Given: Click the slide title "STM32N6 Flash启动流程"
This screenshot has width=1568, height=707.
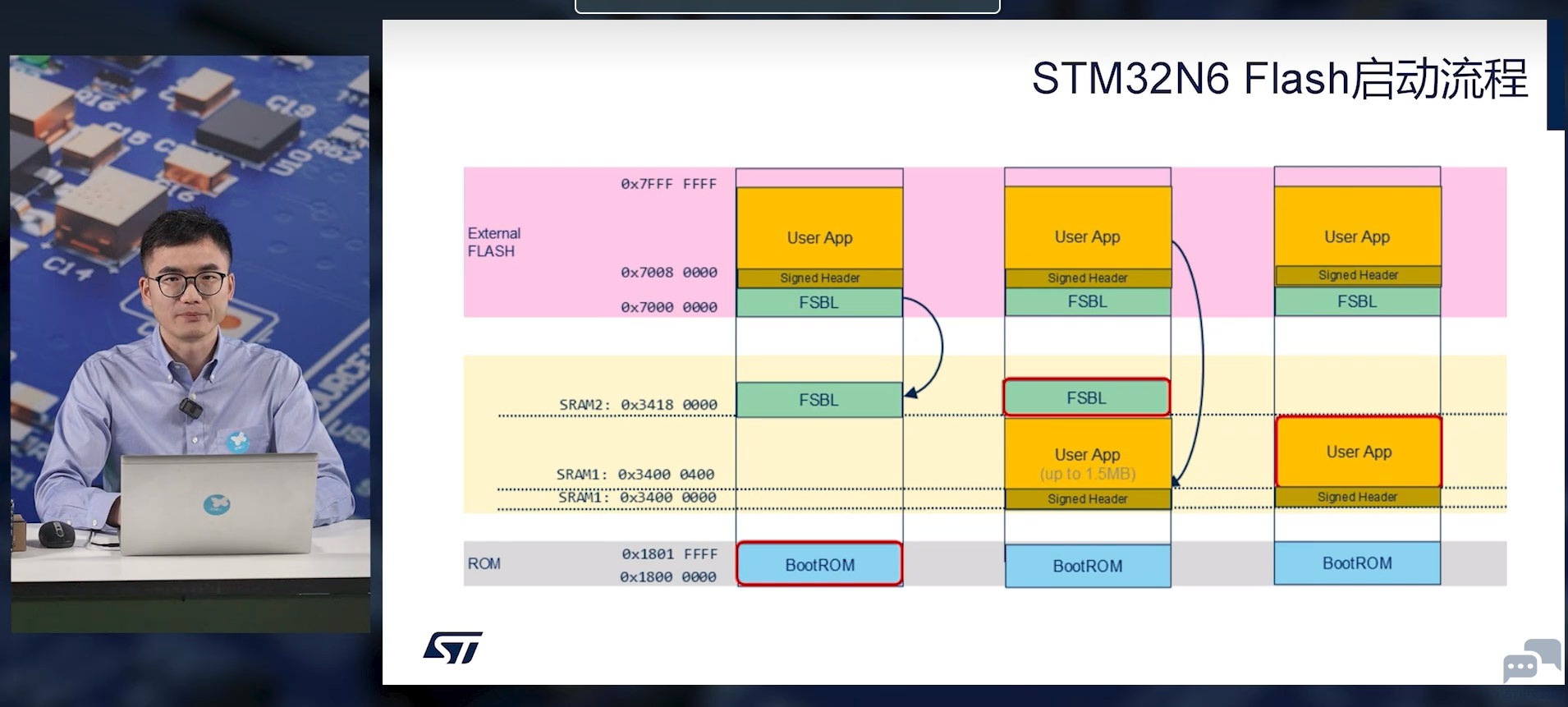Looking at the screenshot, I should (x=1279, y=79).
